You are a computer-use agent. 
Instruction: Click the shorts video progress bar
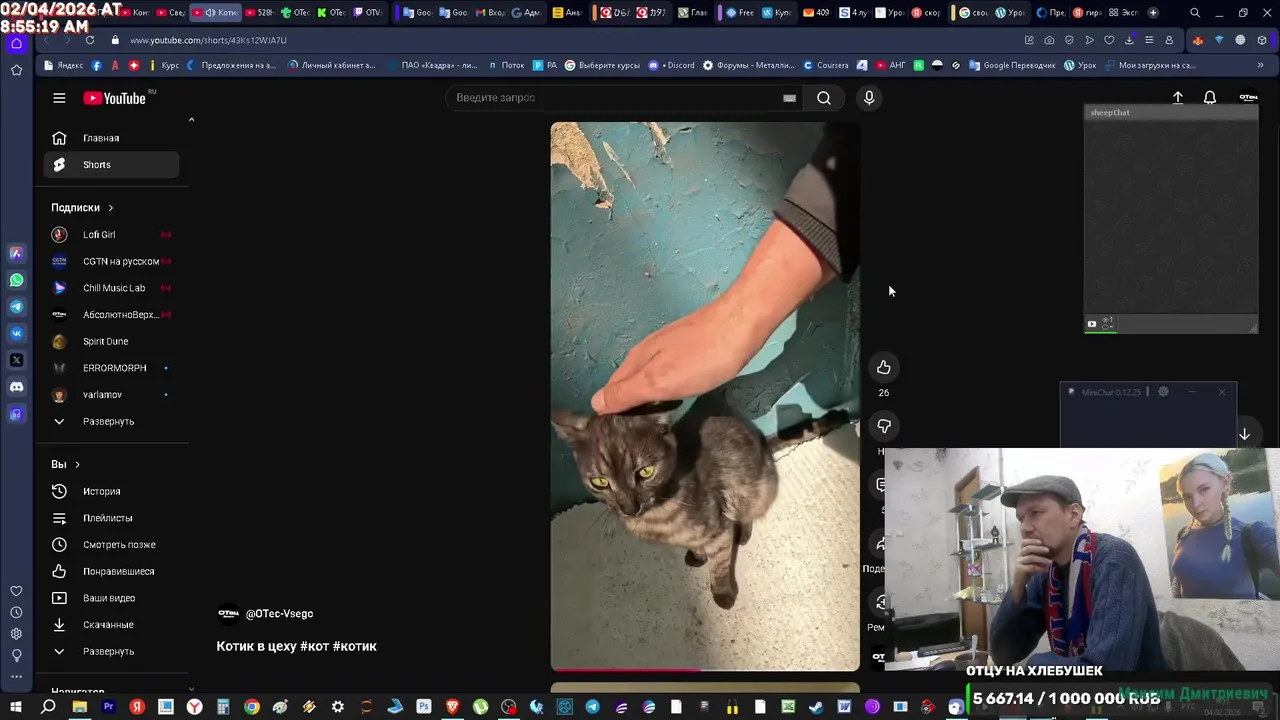click(705, 670)
